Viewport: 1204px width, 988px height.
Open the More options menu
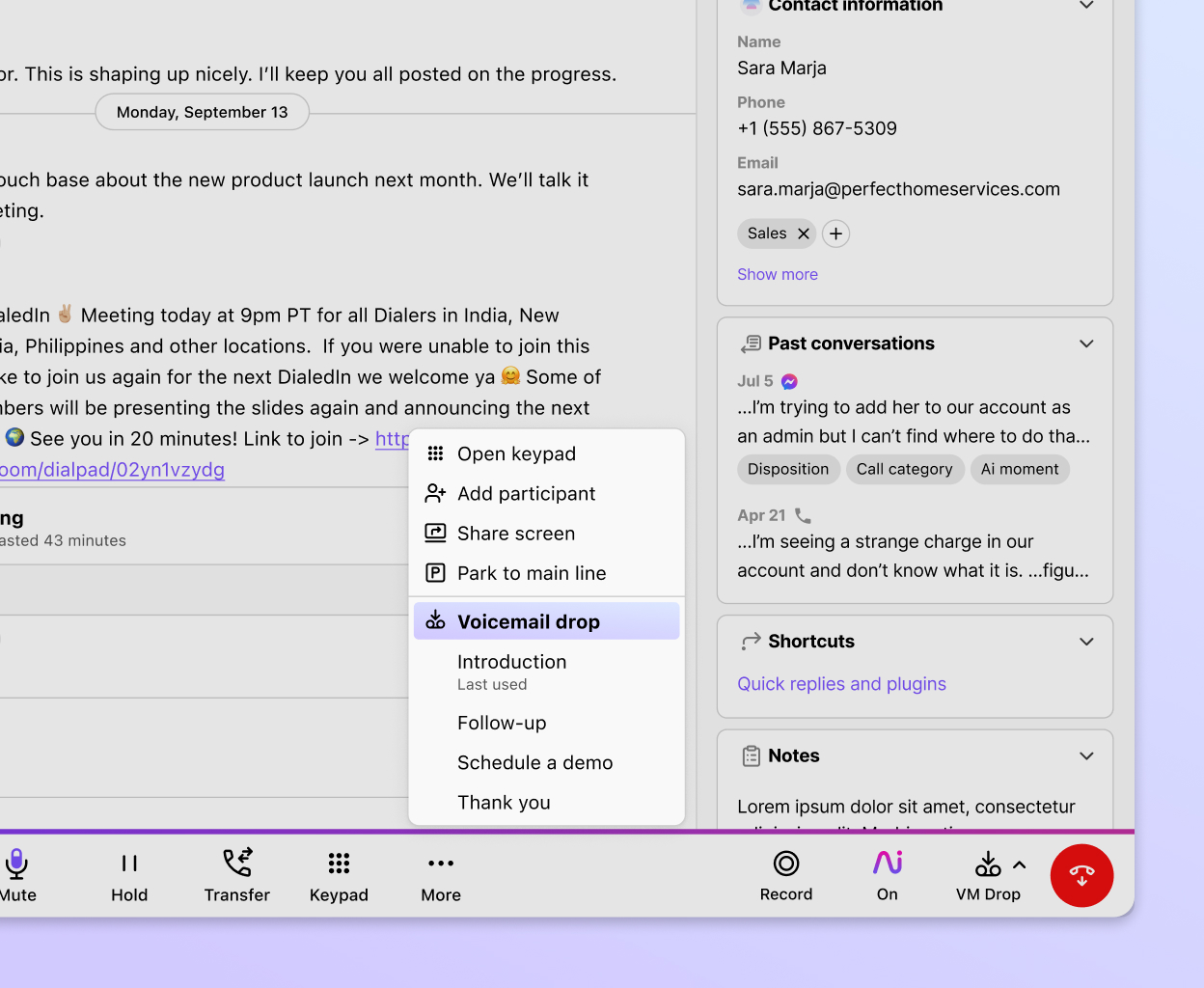pos(440,875)
